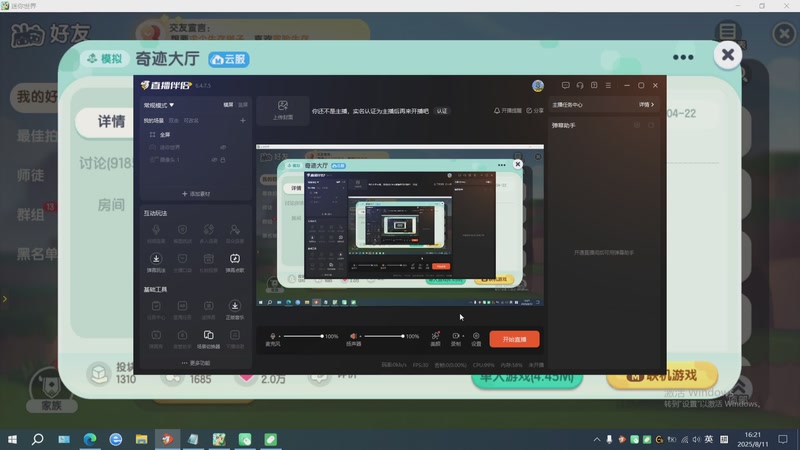
Task: Switch to the 我的场景 tab
Action: (154, 121)
